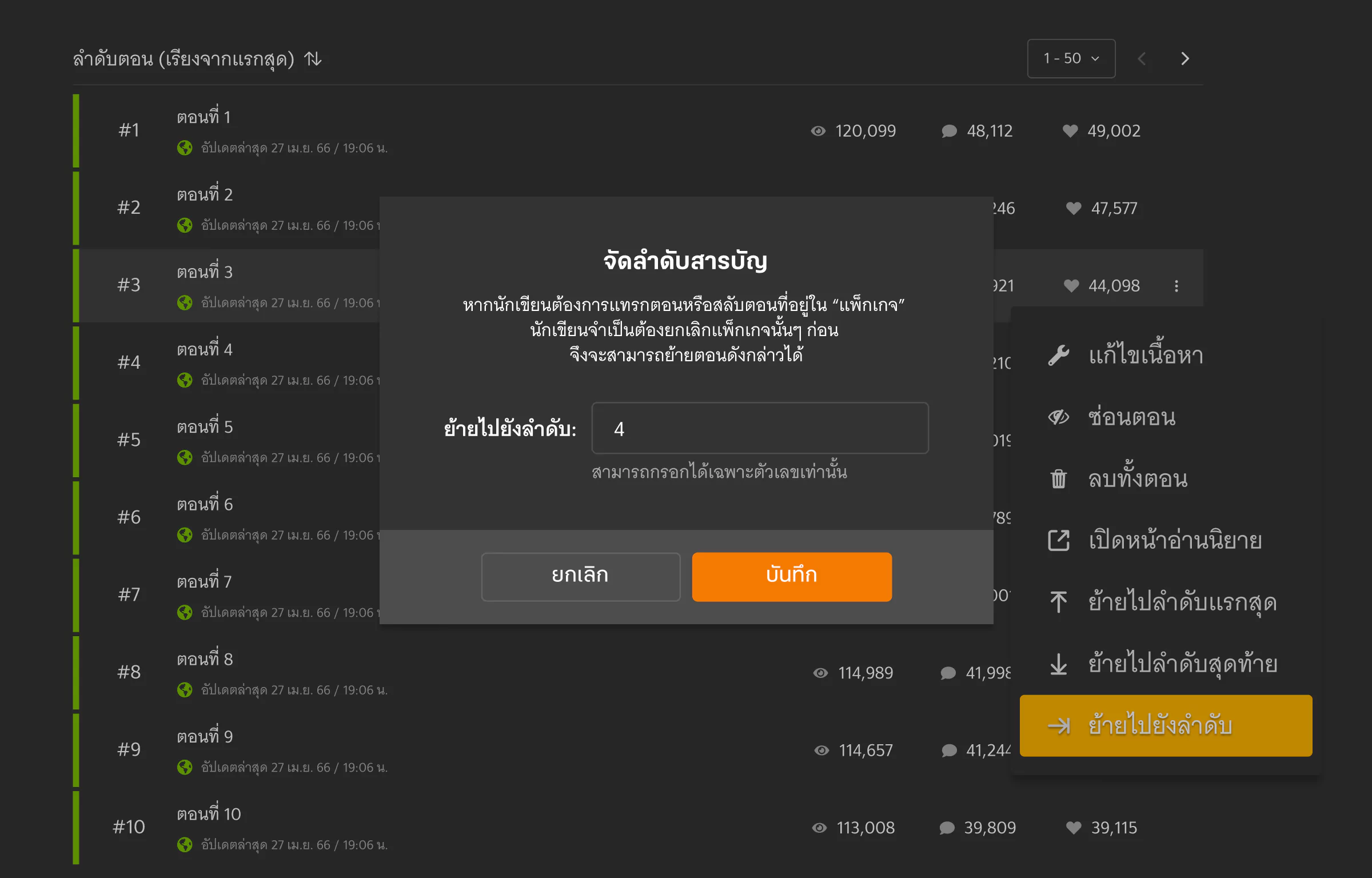Open chapter title ตอนที่ 10
The height and width of the screenshot is (878, 1372).
(x=209, y=813)
